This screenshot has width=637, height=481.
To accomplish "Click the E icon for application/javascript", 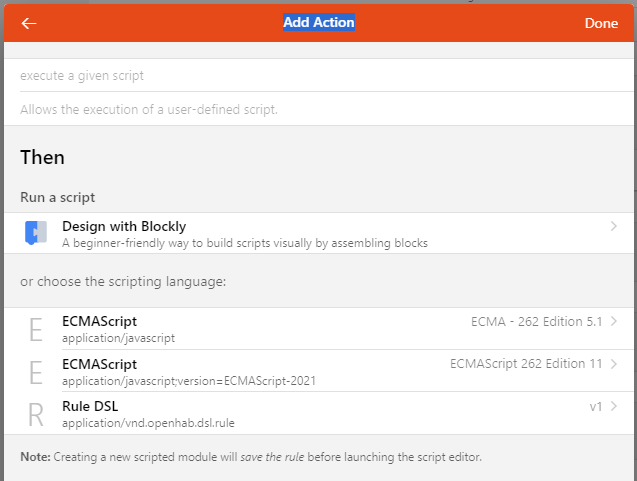I will (36, 329).
